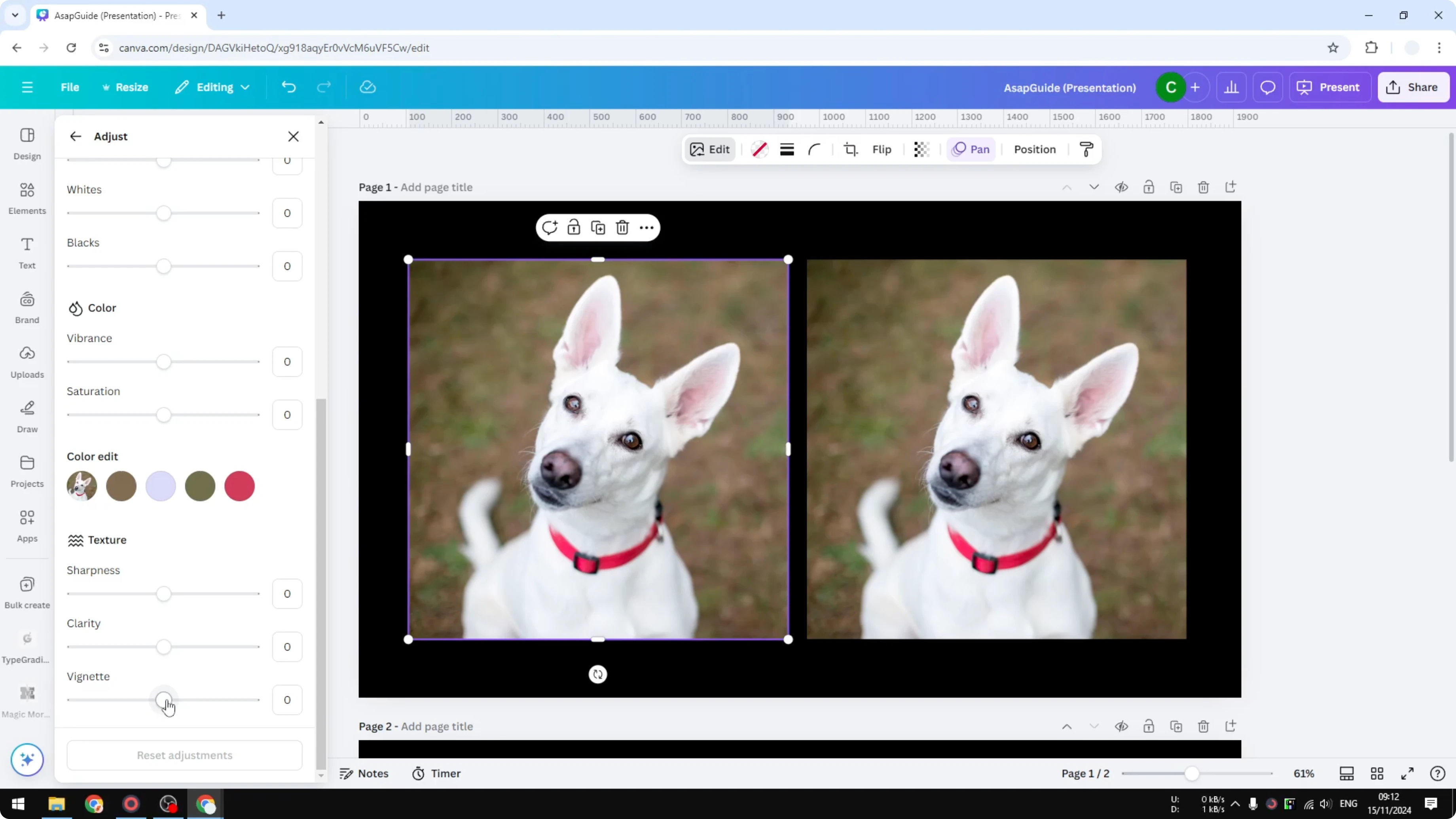Hide Page 1 using the eye icon
Viewport: 1456px width, 819px height.
tap(1122, 187)
